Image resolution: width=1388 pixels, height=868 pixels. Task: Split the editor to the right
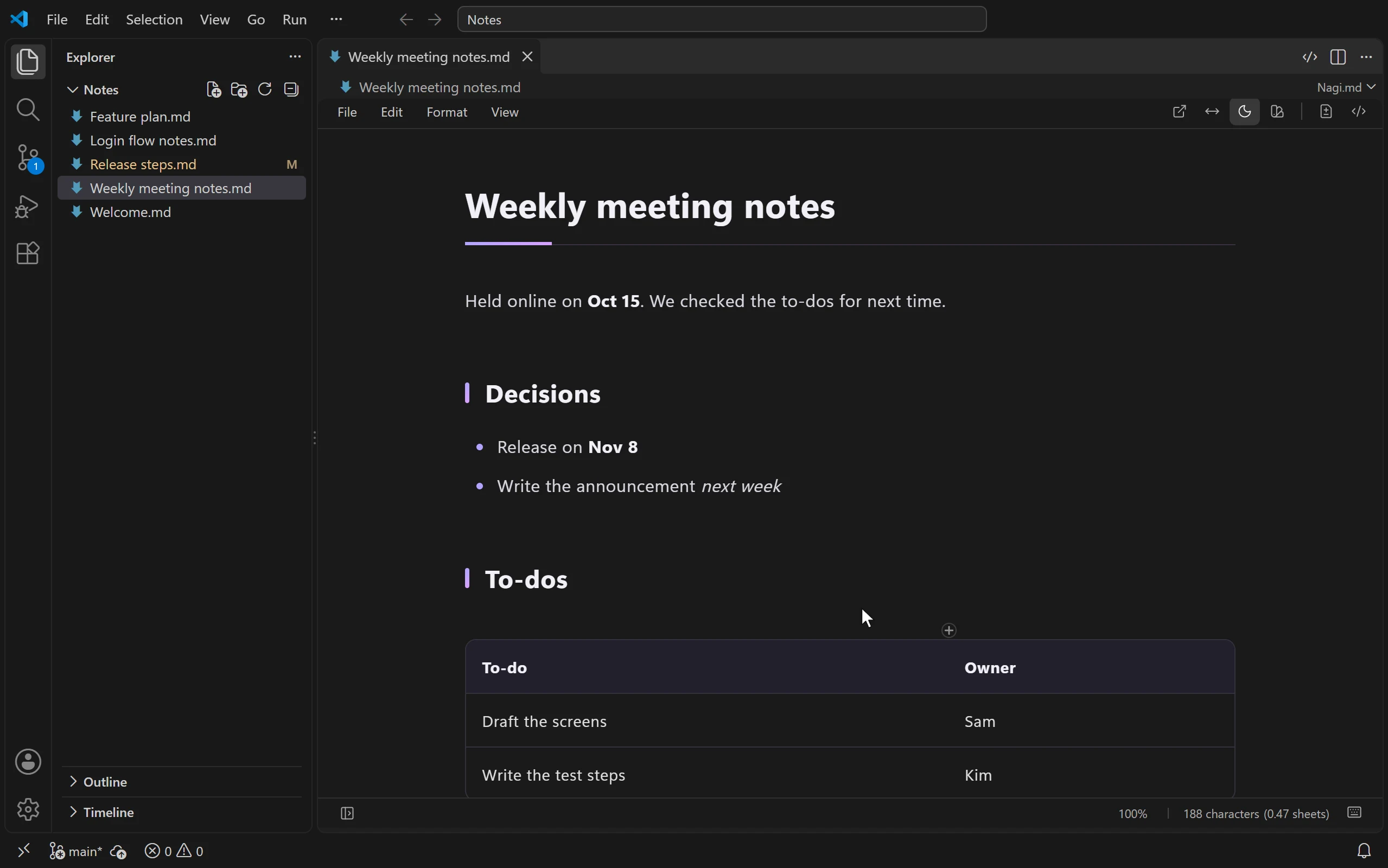coord(1338,57)
